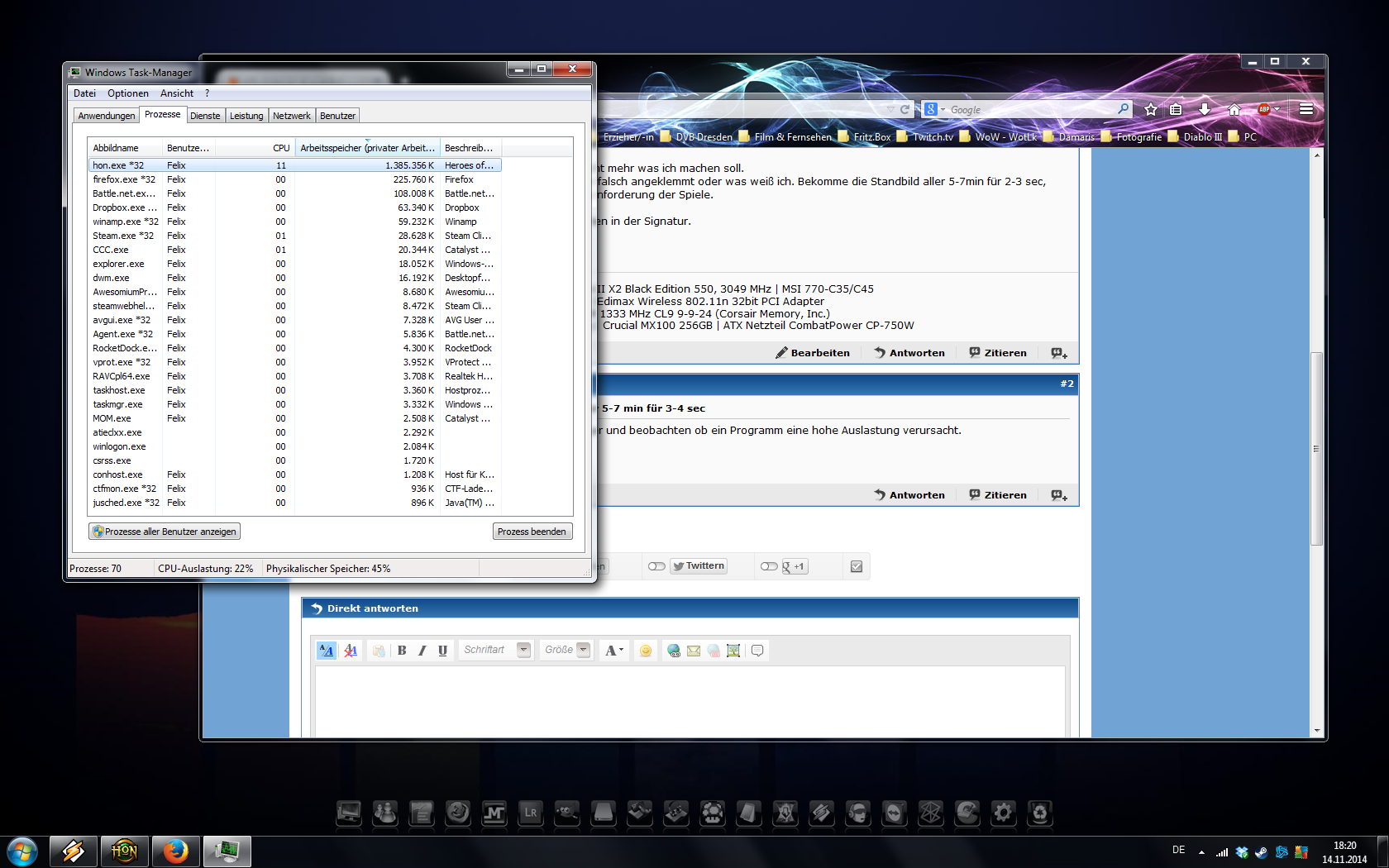Click the reply text editor area
Screen dimensions: 1389x868
click(690, 701)
